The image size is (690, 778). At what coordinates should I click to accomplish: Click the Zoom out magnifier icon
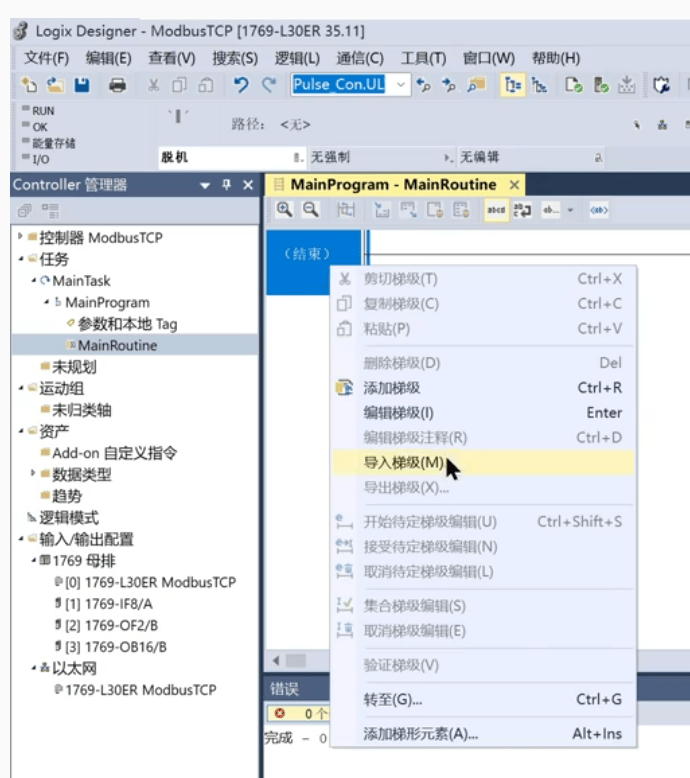coord(311,210)
